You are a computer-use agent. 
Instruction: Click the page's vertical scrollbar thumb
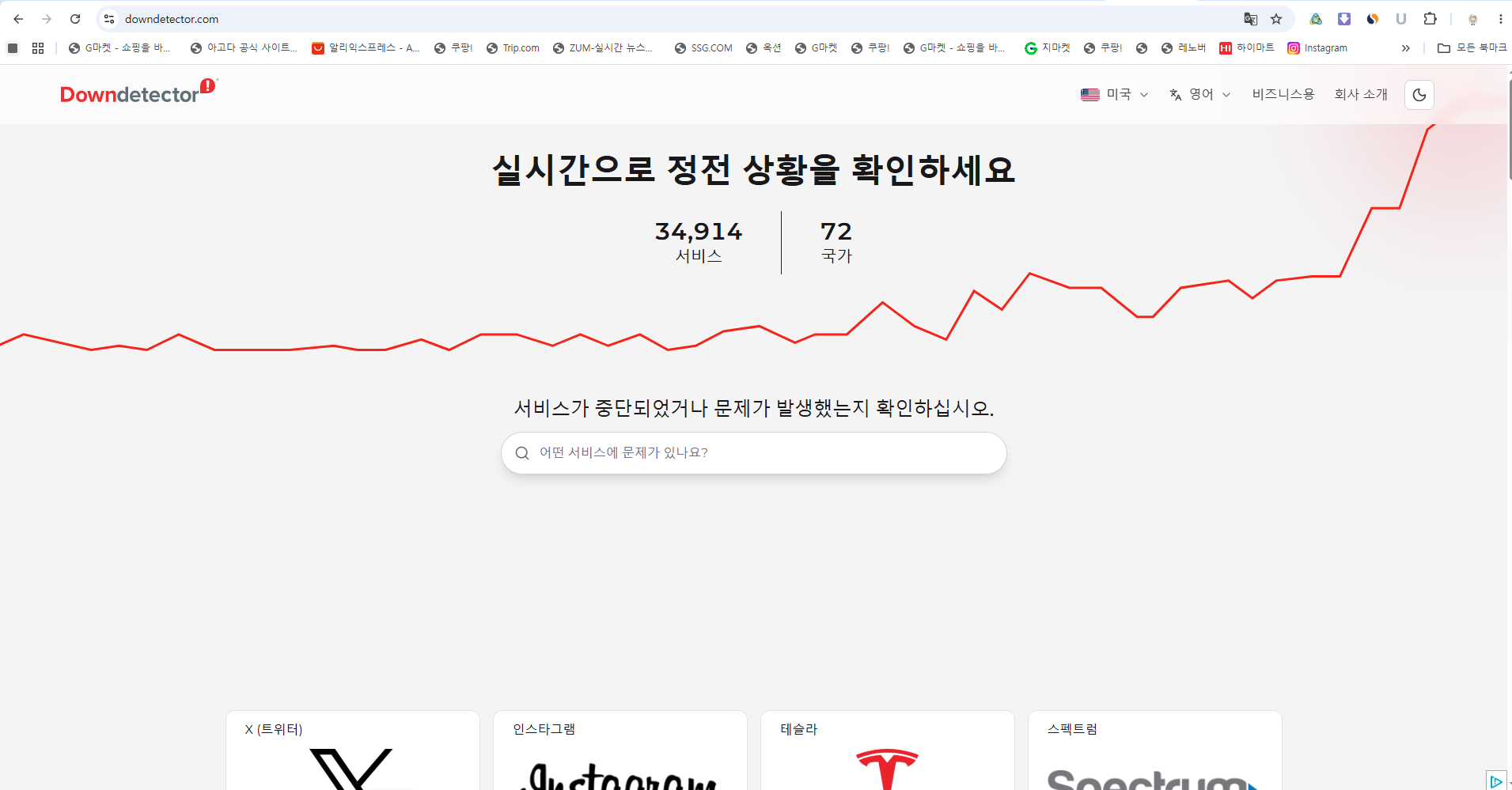pyautogui.click(x=1510, y=129)
